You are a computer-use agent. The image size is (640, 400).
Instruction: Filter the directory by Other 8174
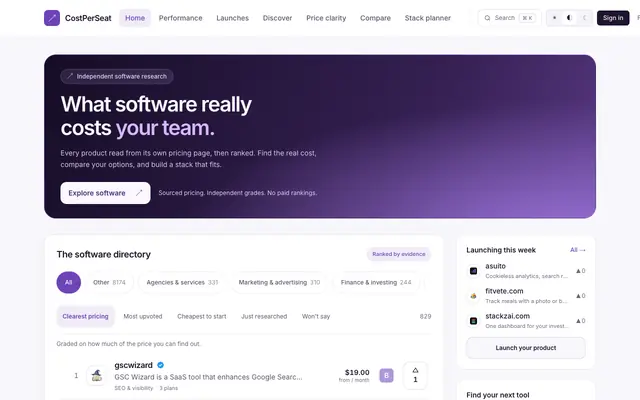[x=109, y=282]
